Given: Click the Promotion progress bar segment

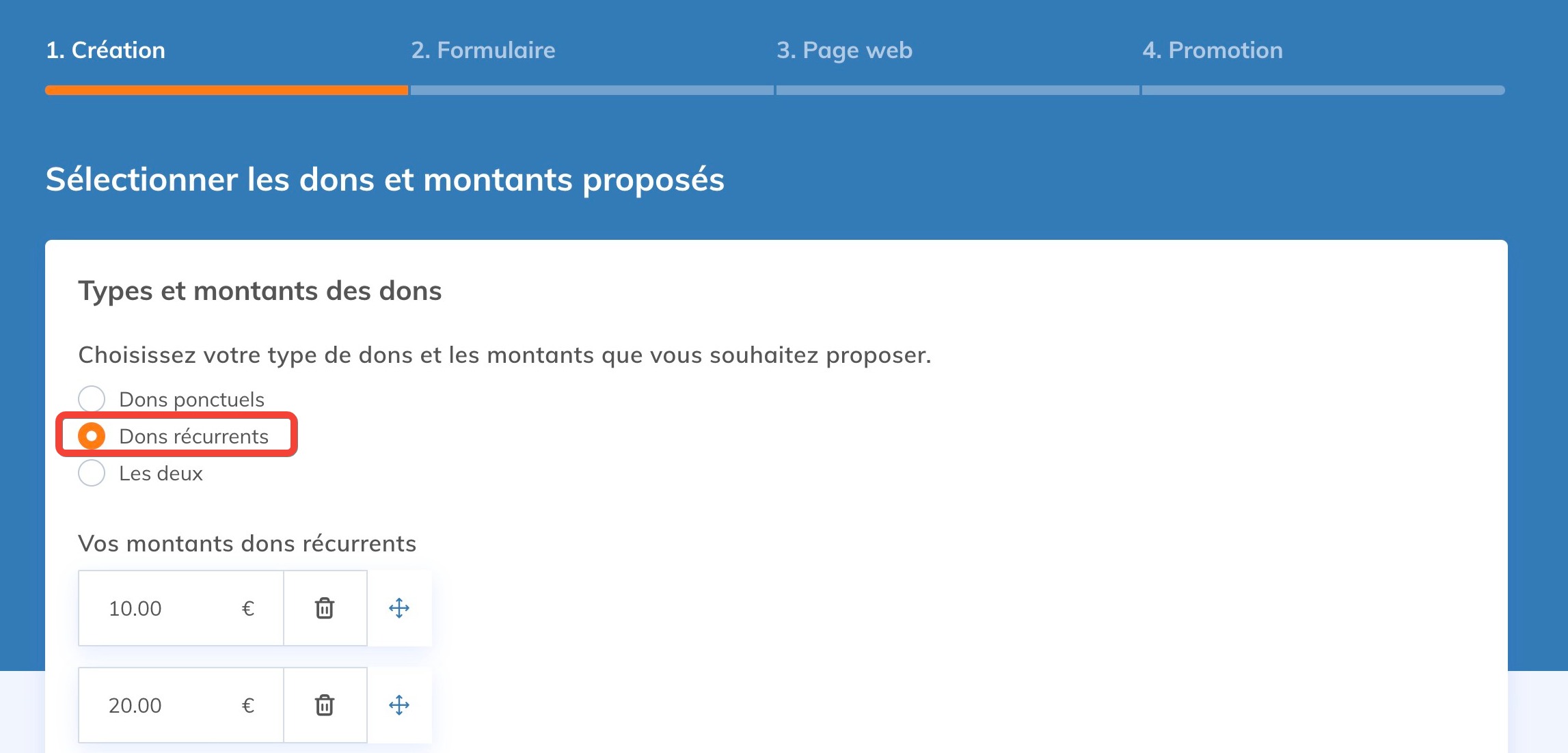Looking at the screenshot, I should (1323, 90).
